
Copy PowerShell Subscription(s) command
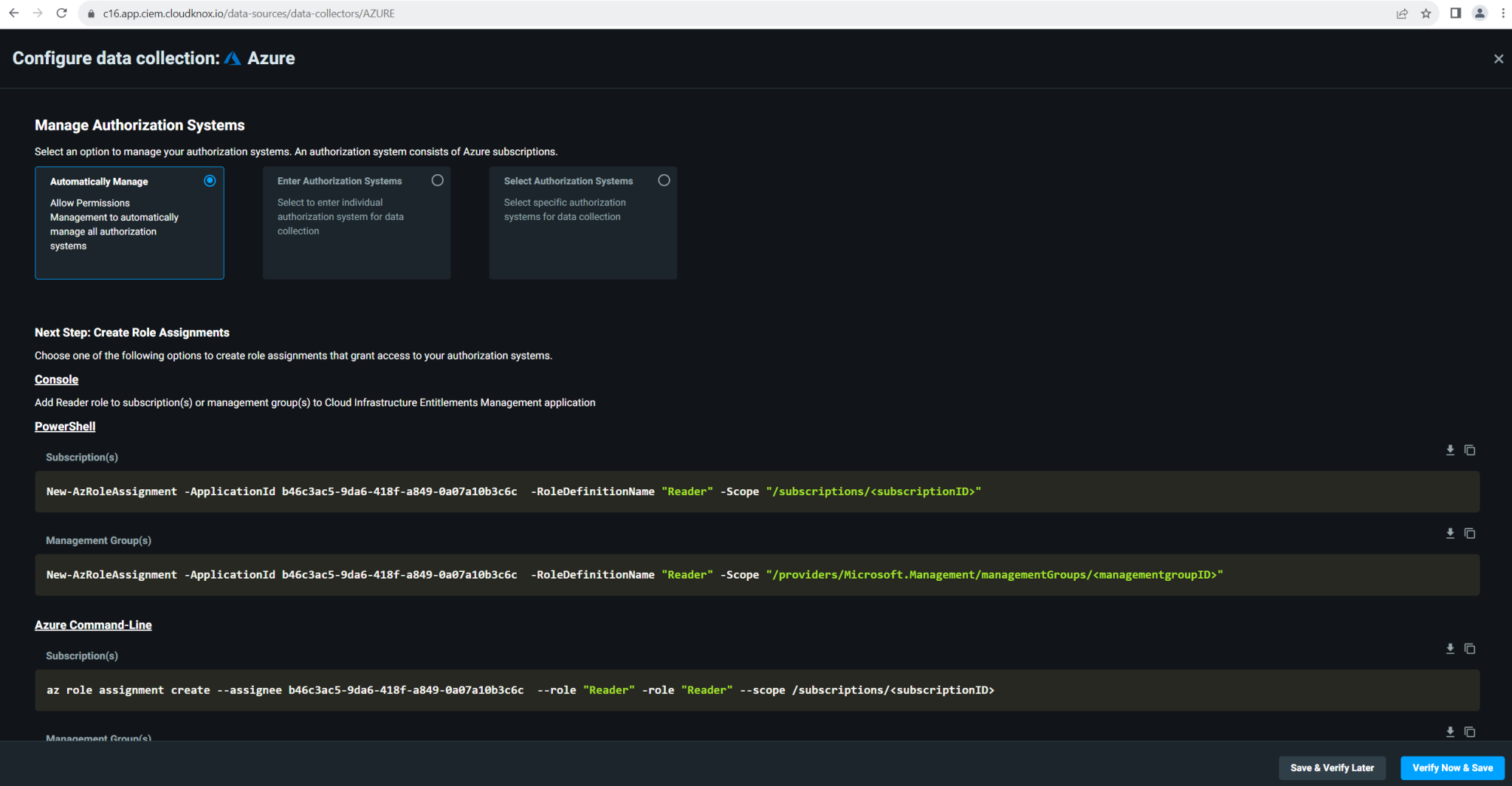click(1470, 450)
